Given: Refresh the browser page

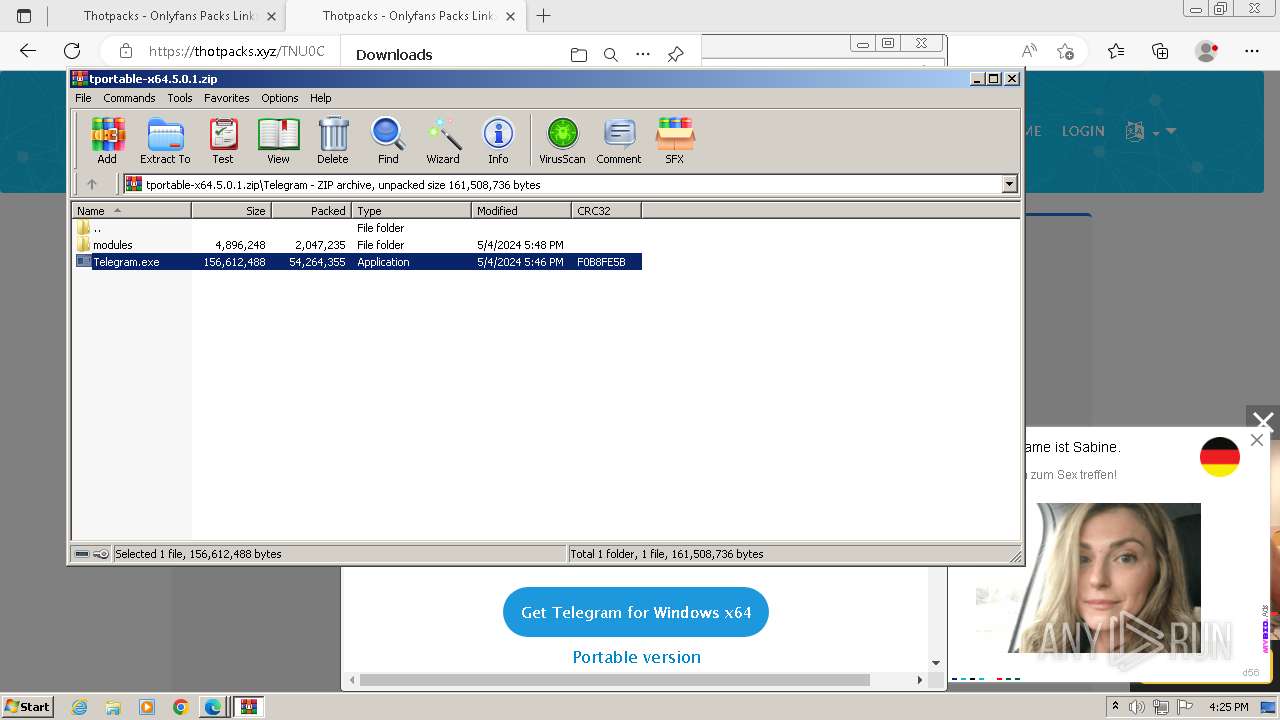Looking at the screenshot, I should [x=72, y=51].
